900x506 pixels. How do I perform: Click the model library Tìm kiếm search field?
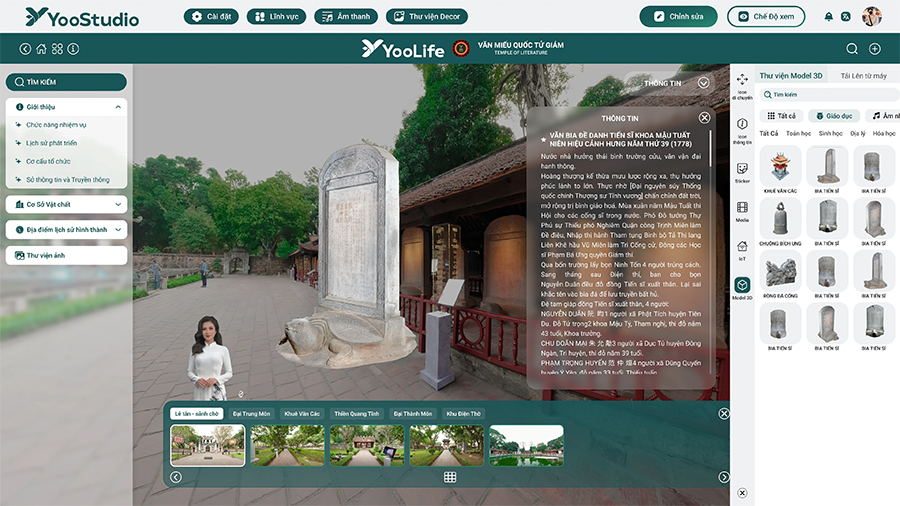tap(829, 95)
